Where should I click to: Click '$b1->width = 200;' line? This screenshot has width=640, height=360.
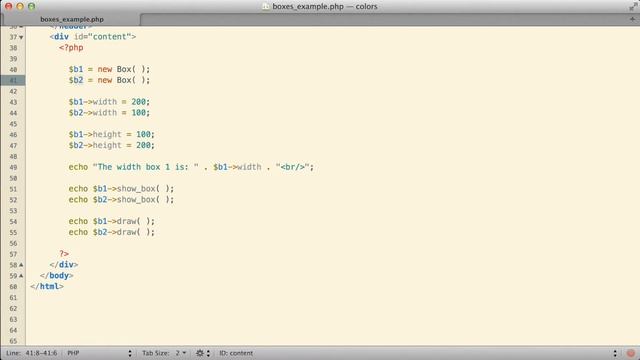point(109,102)
